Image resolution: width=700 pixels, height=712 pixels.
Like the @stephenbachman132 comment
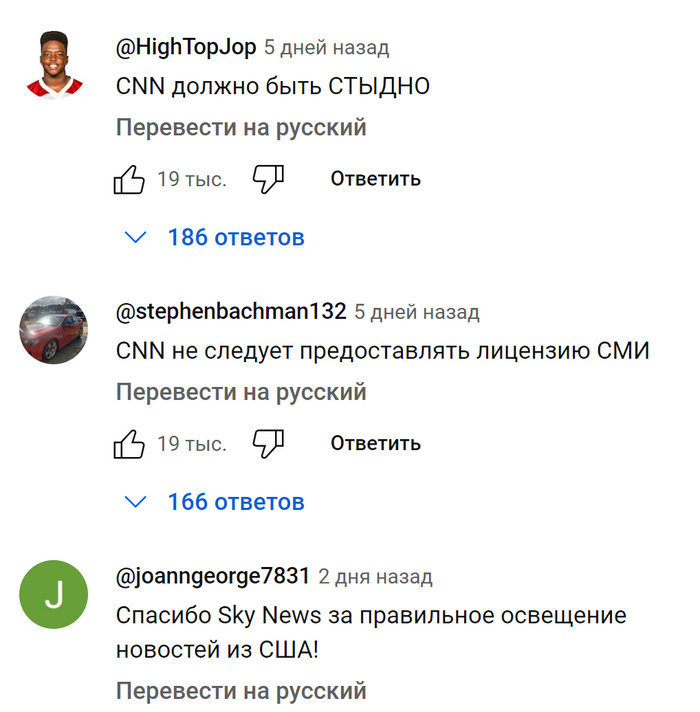(130, 443)
